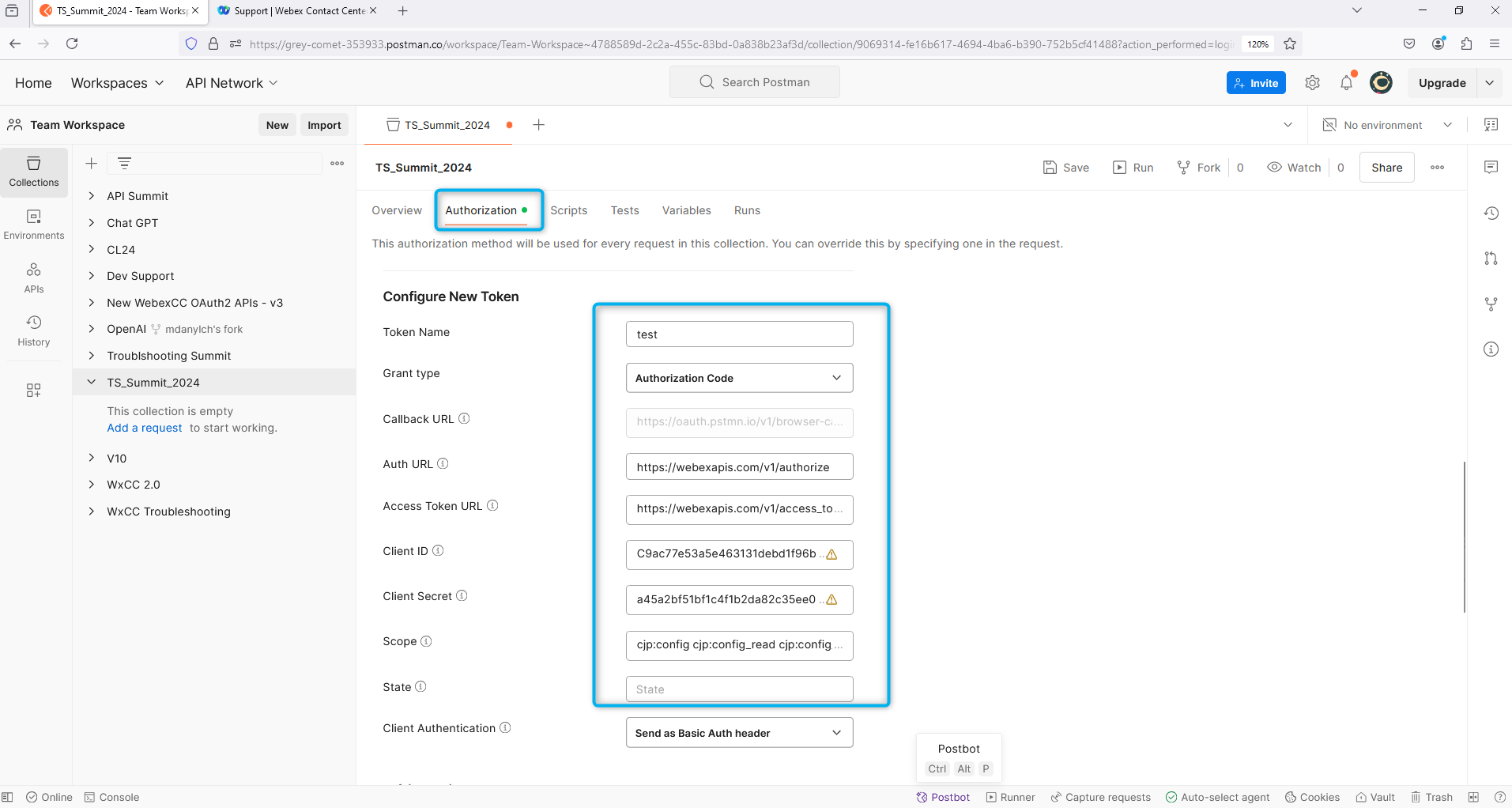Click the Add a request link

[x=145, y=428]
